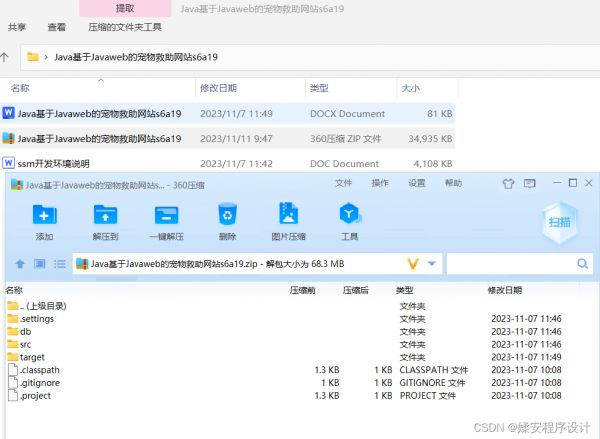The image size is (600, 439).
Task: Select the src folder in archive list
Action: 26,344
